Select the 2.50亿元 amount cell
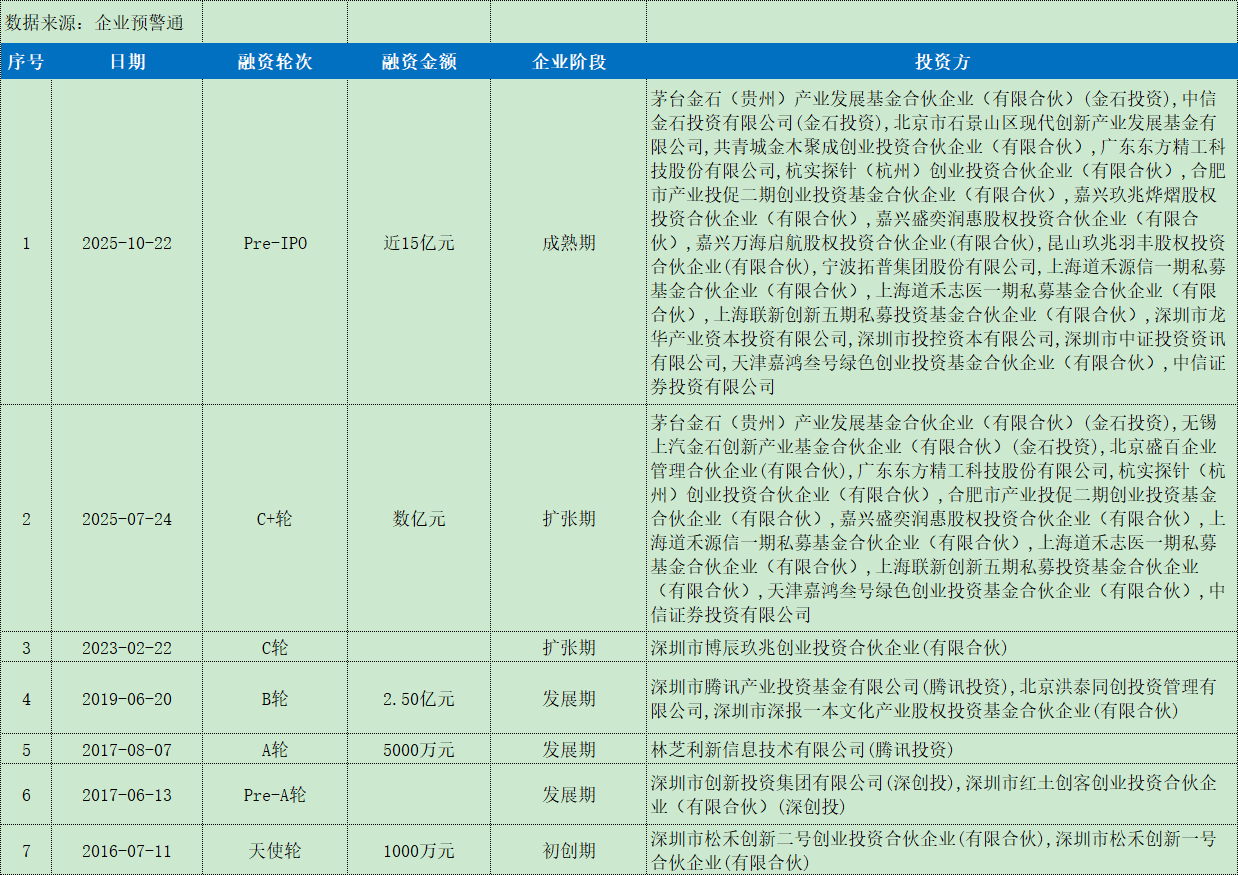This screenshot has width=1238, height=875. pos(420,699)
